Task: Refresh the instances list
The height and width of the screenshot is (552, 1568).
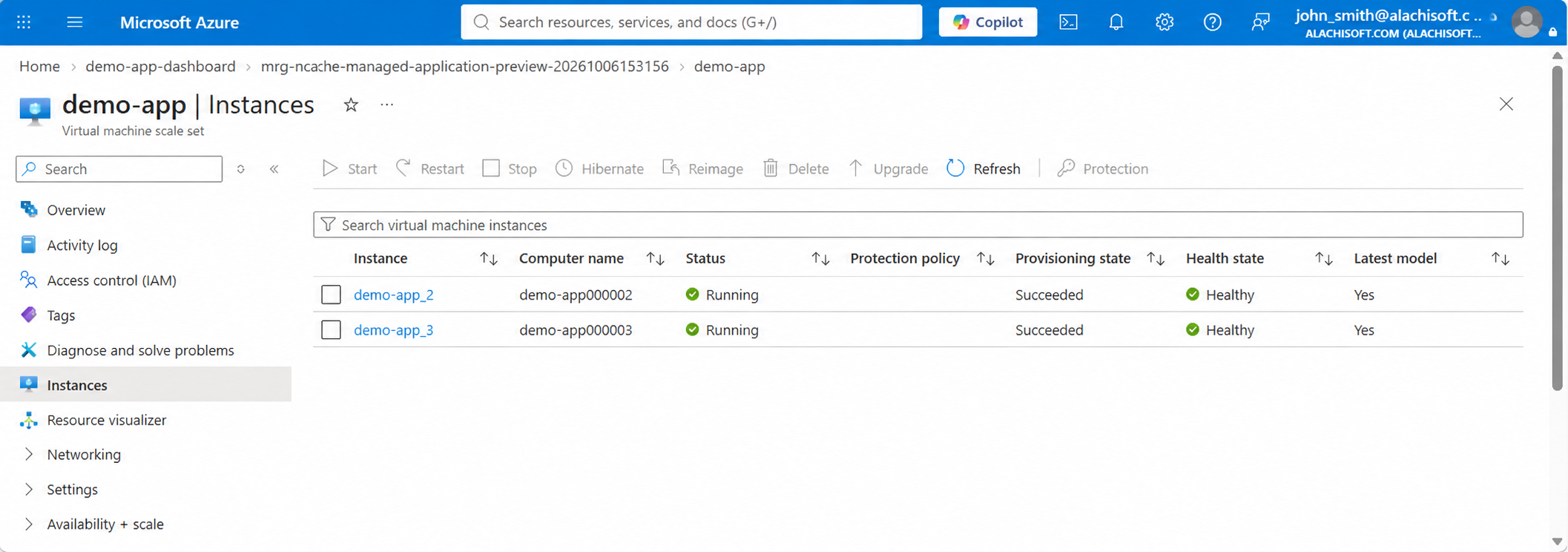Action: point(984,168)
